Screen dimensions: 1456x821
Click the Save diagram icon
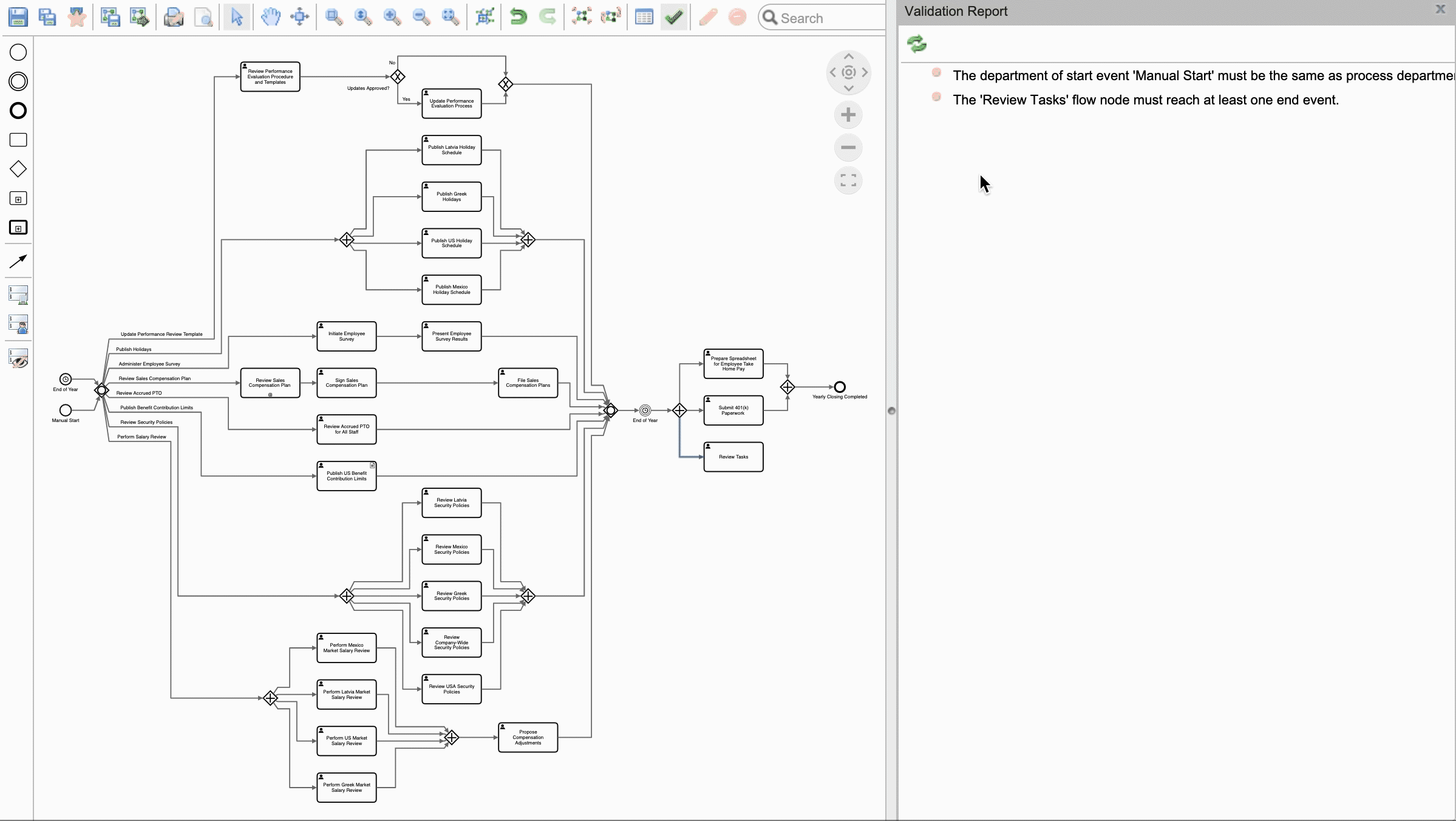[x=18, y=17]
